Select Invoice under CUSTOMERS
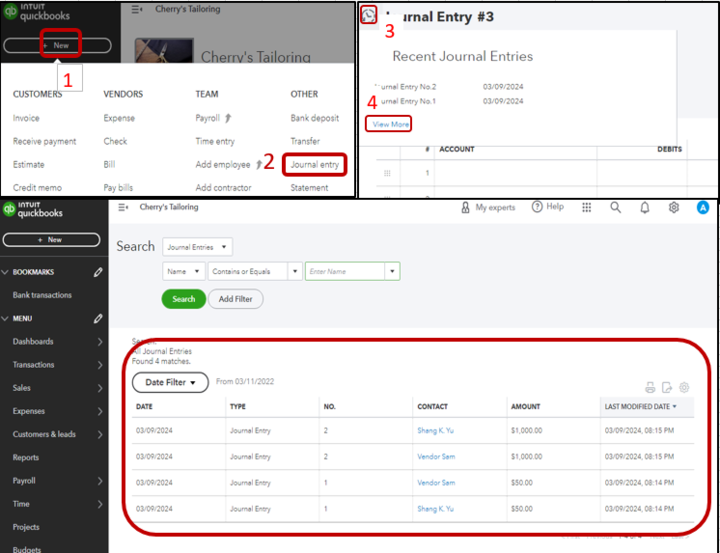Viewport: 720px width, 553px height. (x=26, y=118)
